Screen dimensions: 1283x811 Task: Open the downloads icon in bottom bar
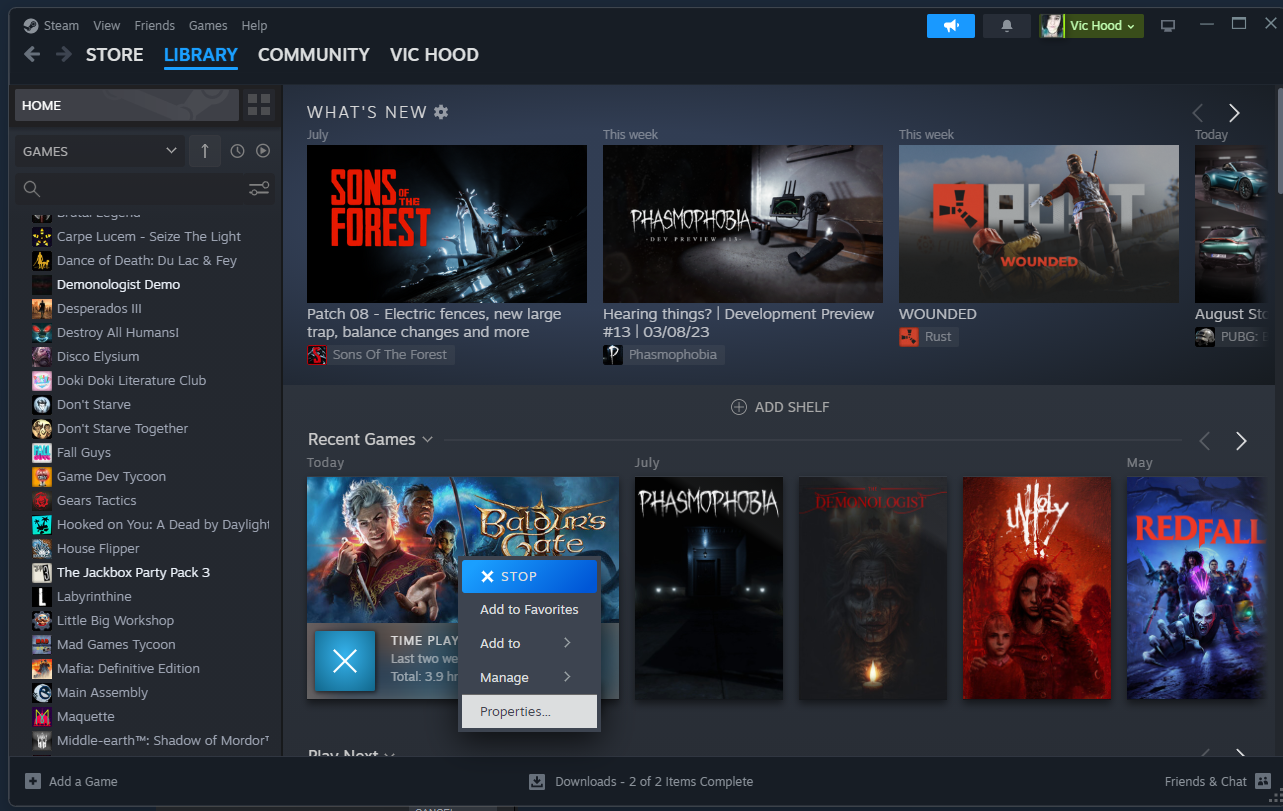click(x=537, y=781)
